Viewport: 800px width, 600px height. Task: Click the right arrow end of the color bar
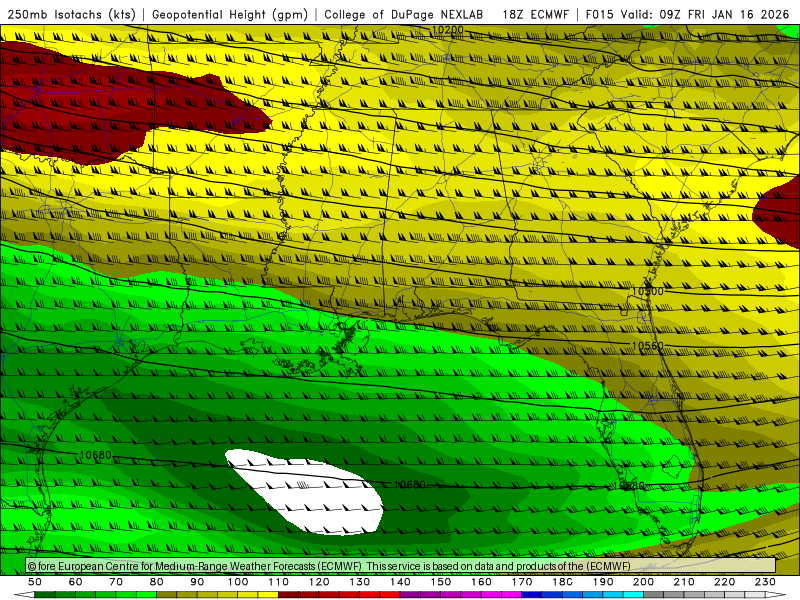[x=776, y=594]
